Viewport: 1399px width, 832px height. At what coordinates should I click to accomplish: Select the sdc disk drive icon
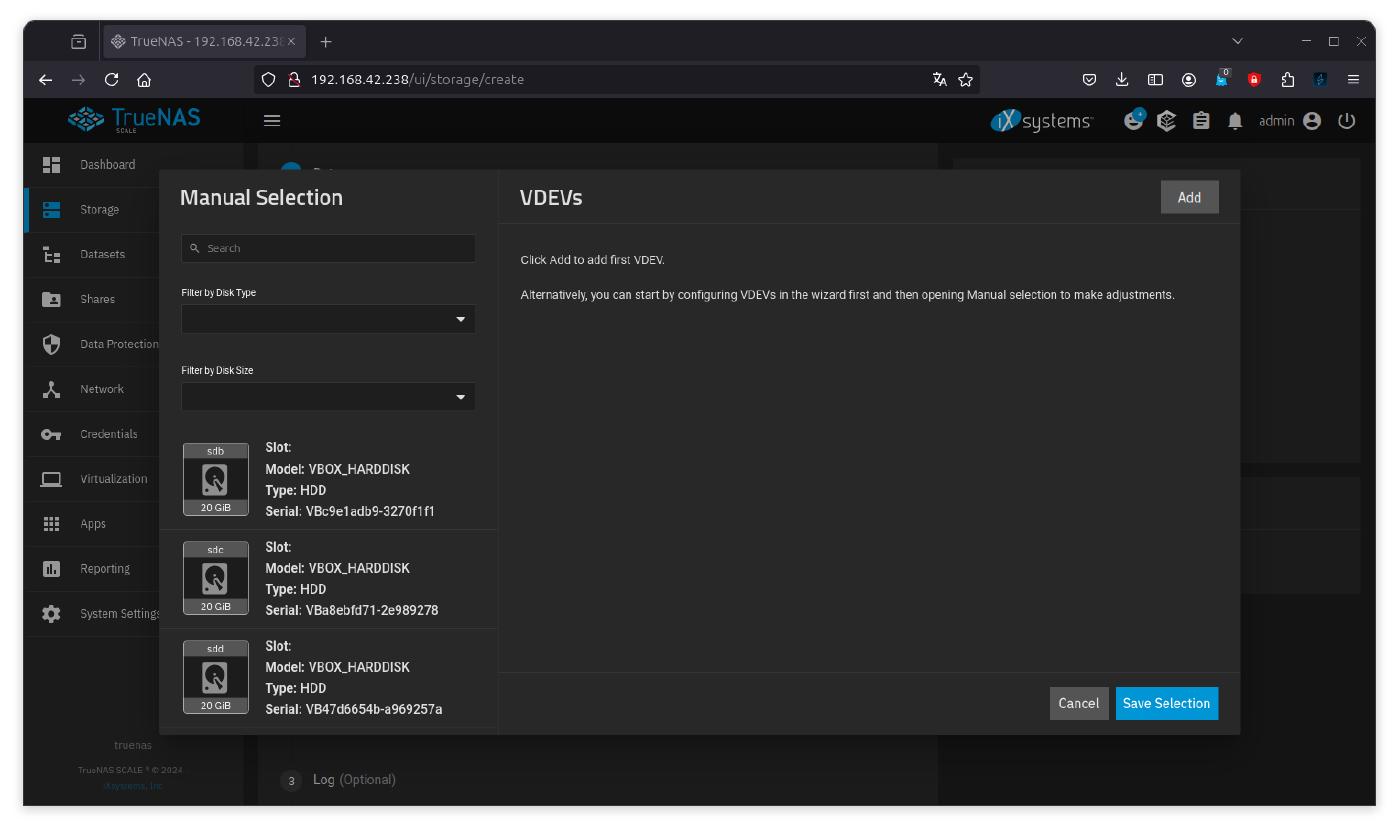[215, 578]
